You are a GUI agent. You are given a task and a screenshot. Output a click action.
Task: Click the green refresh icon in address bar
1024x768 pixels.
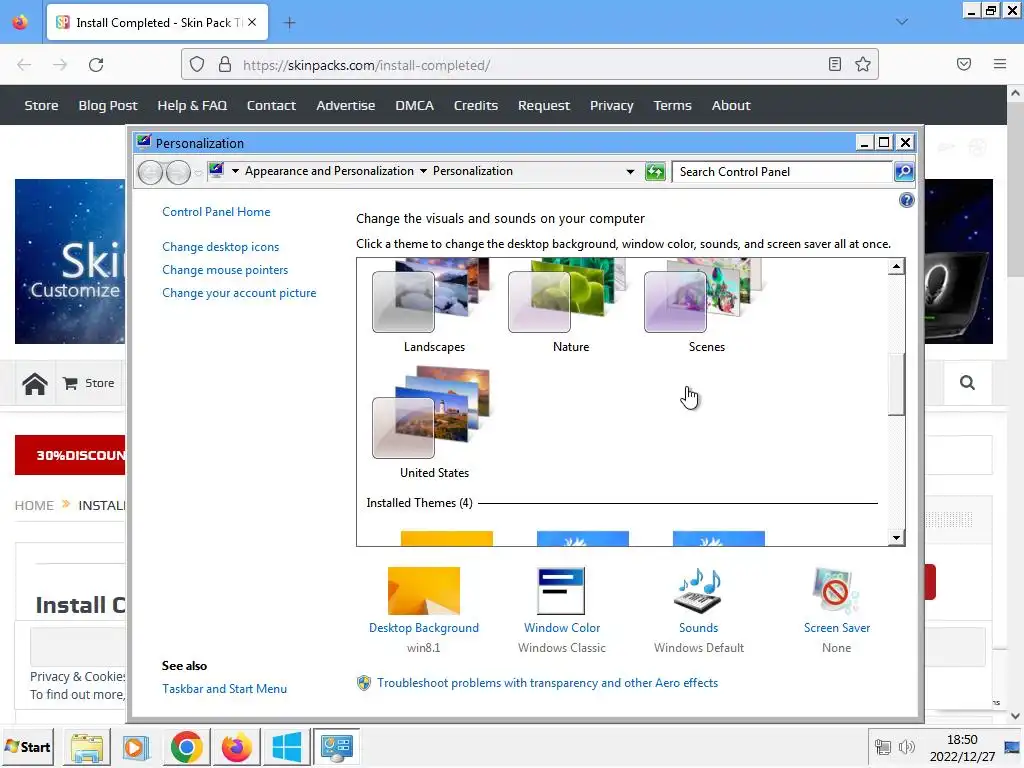[x=654, y=172]
